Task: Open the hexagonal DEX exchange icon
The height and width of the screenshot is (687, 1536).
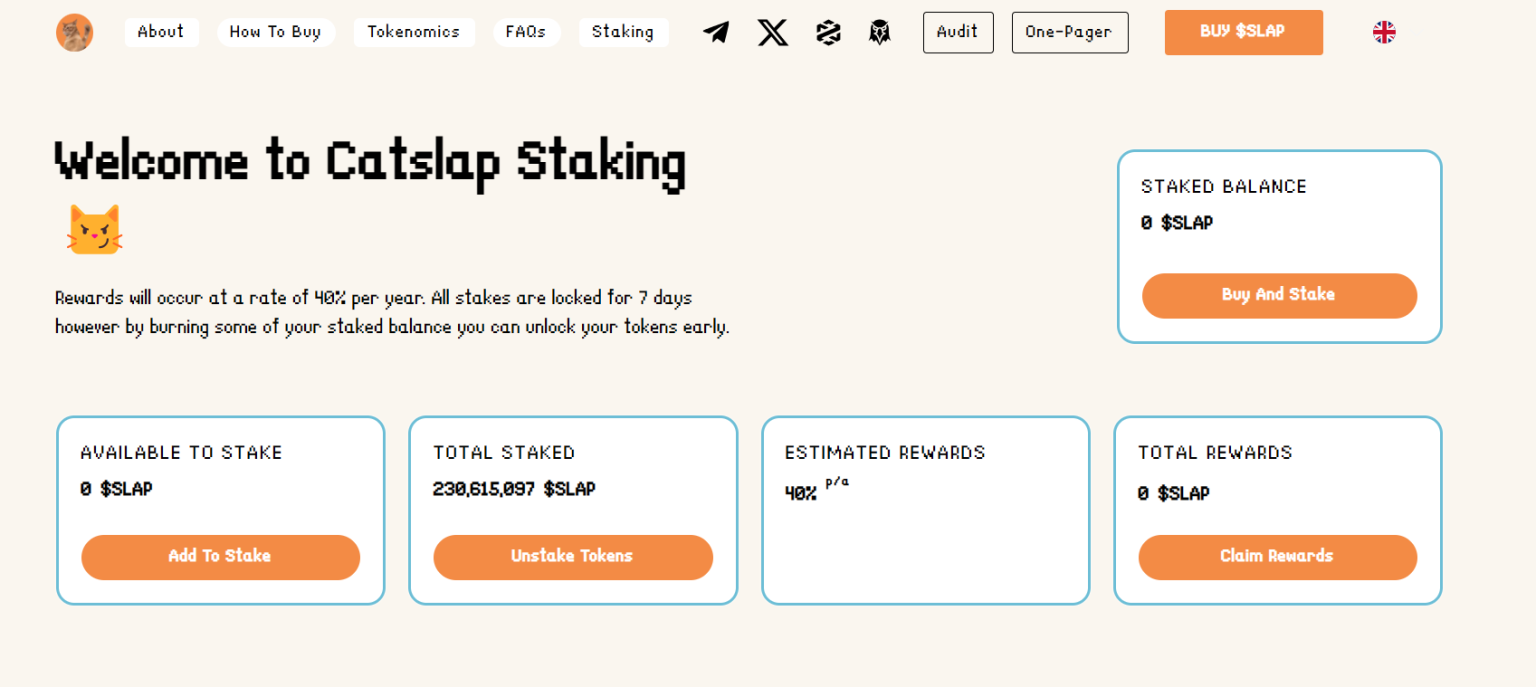Action: pos(828,32)
